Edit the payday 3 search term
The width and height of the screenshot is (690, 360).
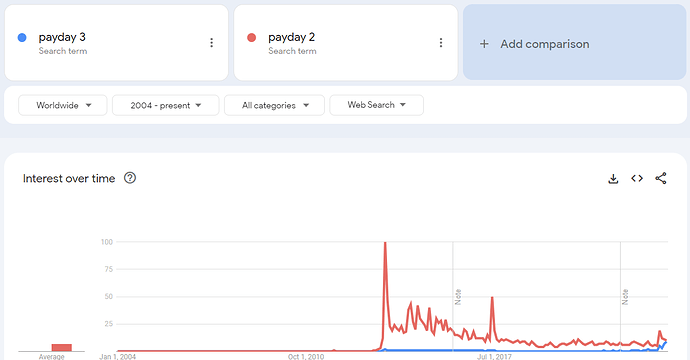[62, 37]
